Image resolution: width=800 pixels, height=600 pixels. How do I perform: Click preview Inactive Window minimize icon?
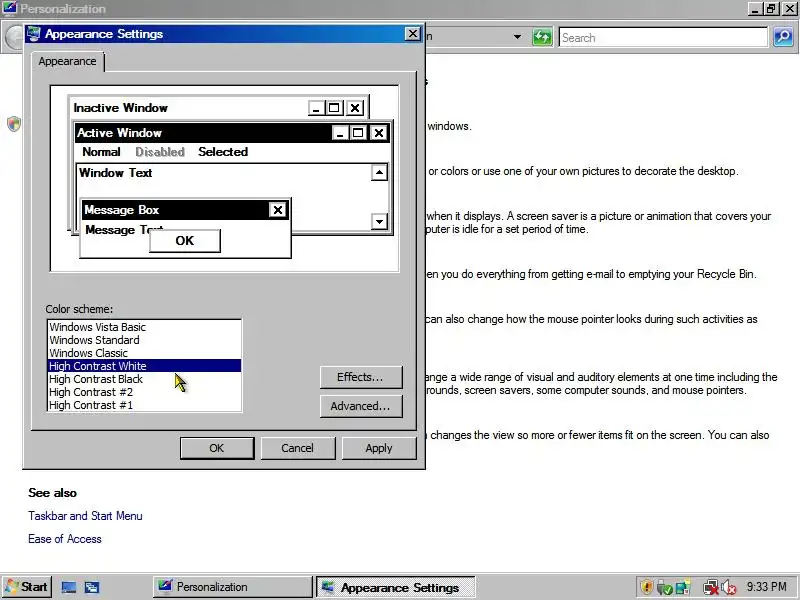click(x=316, y=108)
